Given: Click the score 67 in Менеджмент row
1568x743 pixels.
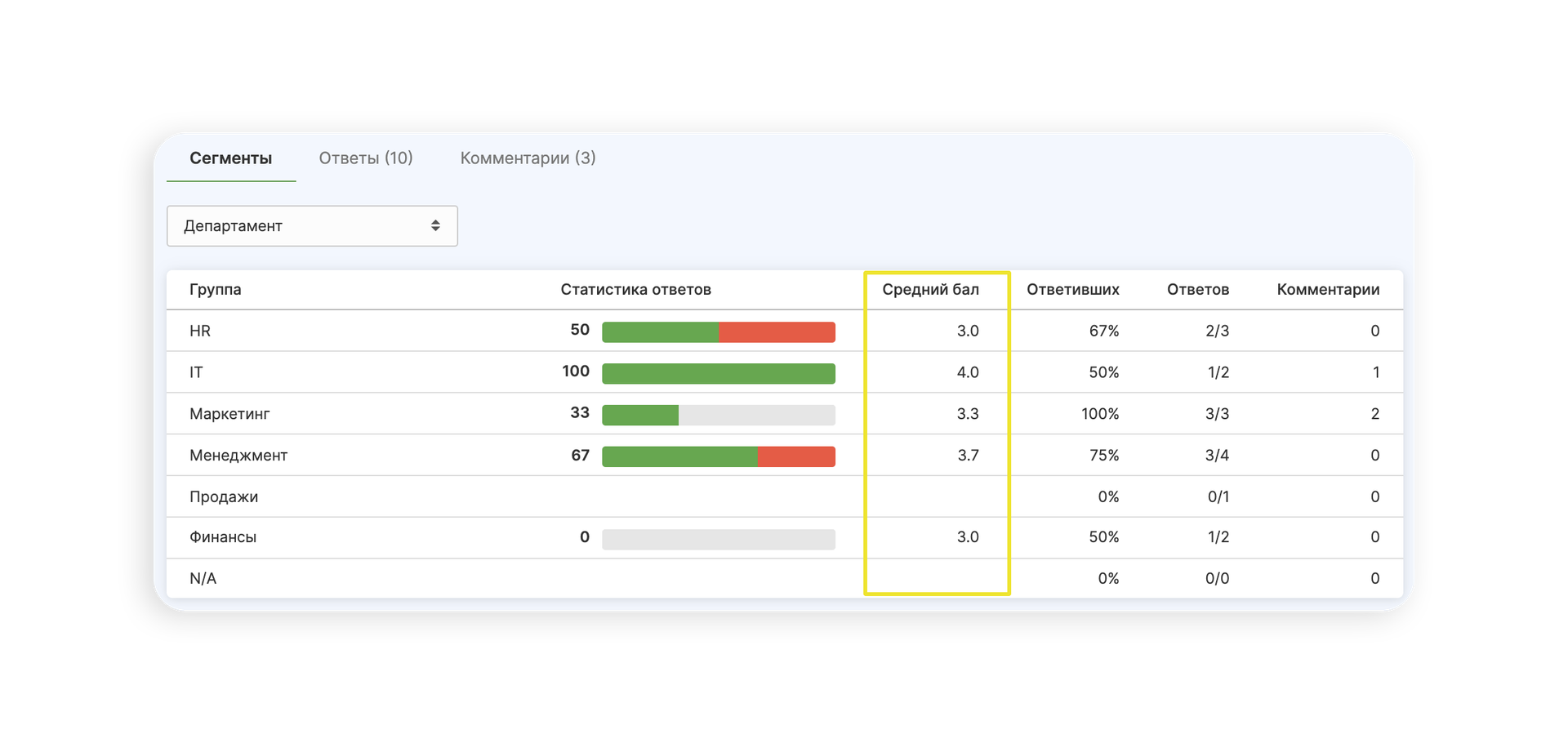Looking at the screenshot, I should [x=580, y=456].
